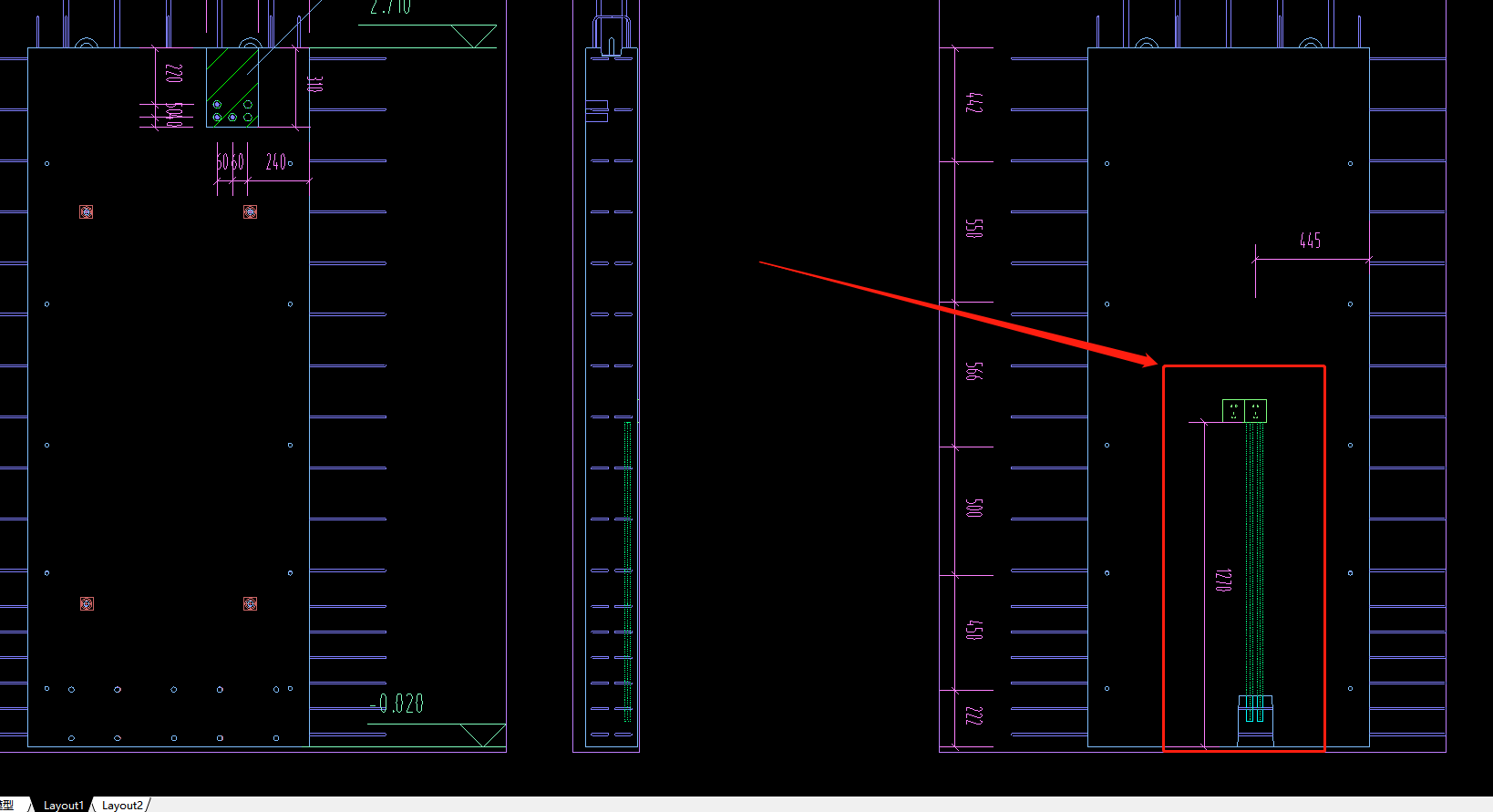Select the double socket symbol in the drawing

click(x=1244, y=411)
